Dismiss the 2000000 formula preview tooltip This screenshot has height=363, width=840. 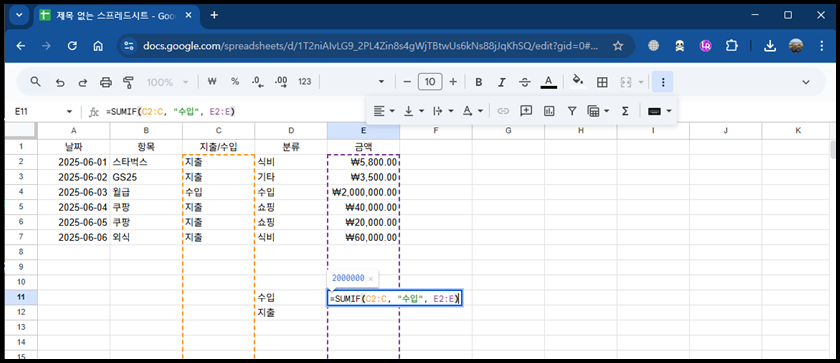point(371,278)
